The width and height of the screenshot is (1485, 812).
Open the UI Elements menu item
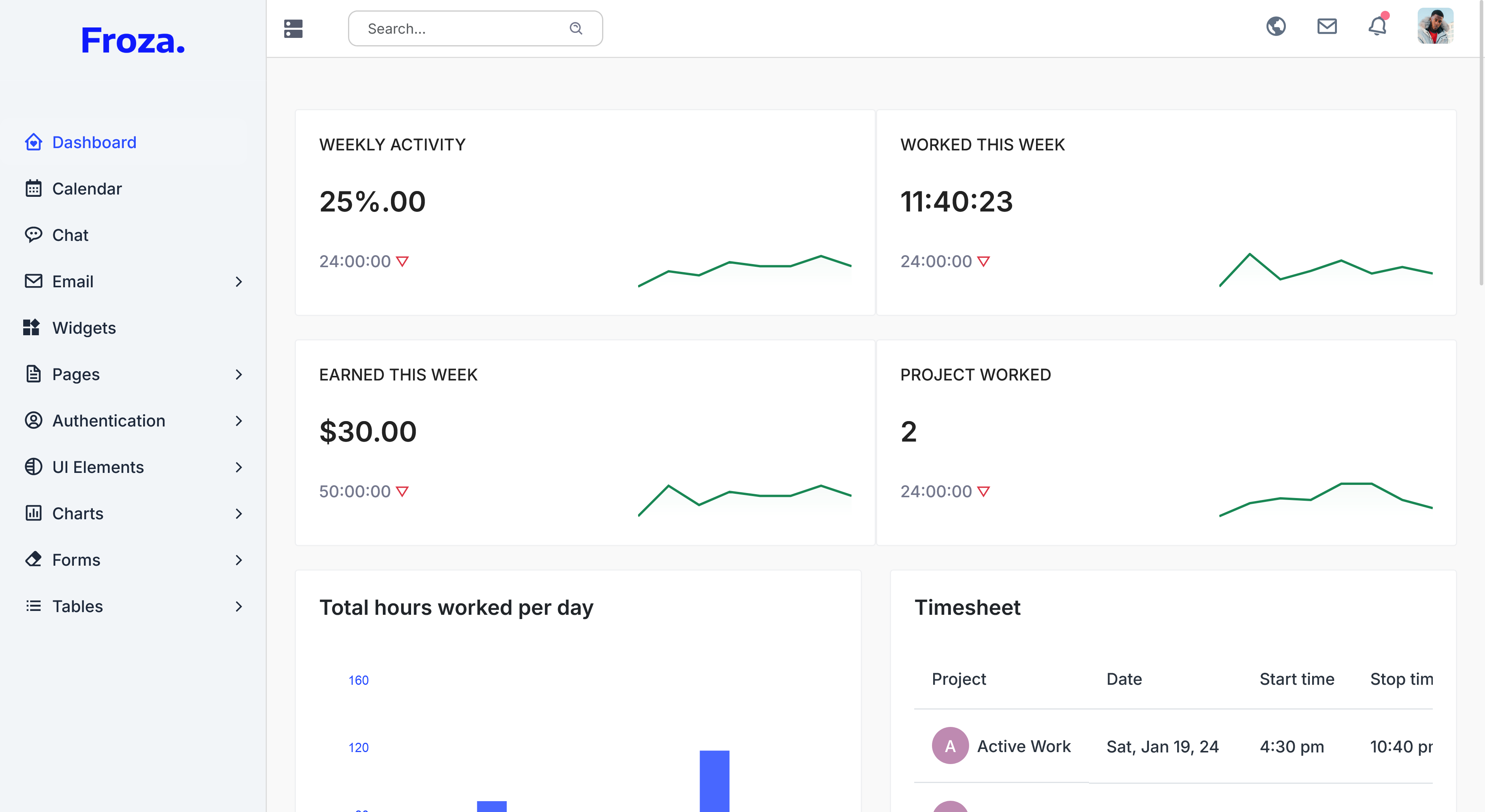click(x=98, y=467)
